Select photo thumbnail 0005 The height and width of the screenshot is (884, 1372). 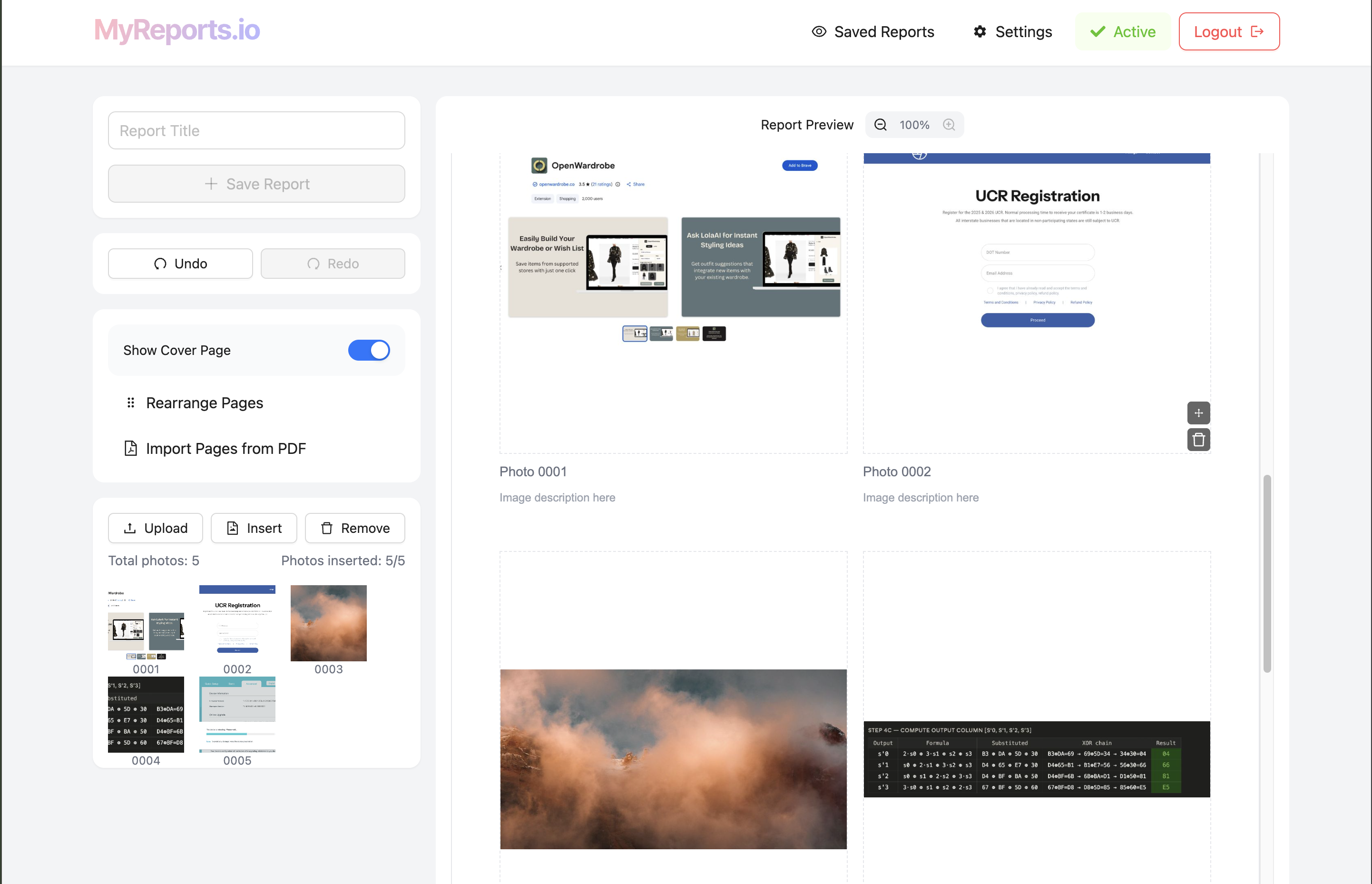(237, 715)
